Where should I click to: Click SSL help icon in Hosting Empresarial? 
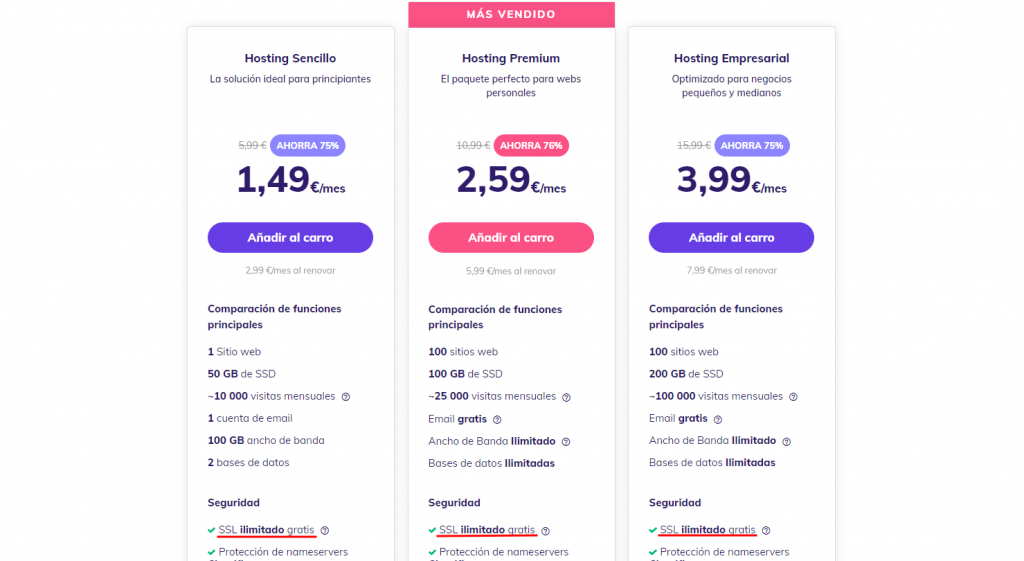click(x=766, y=531)
